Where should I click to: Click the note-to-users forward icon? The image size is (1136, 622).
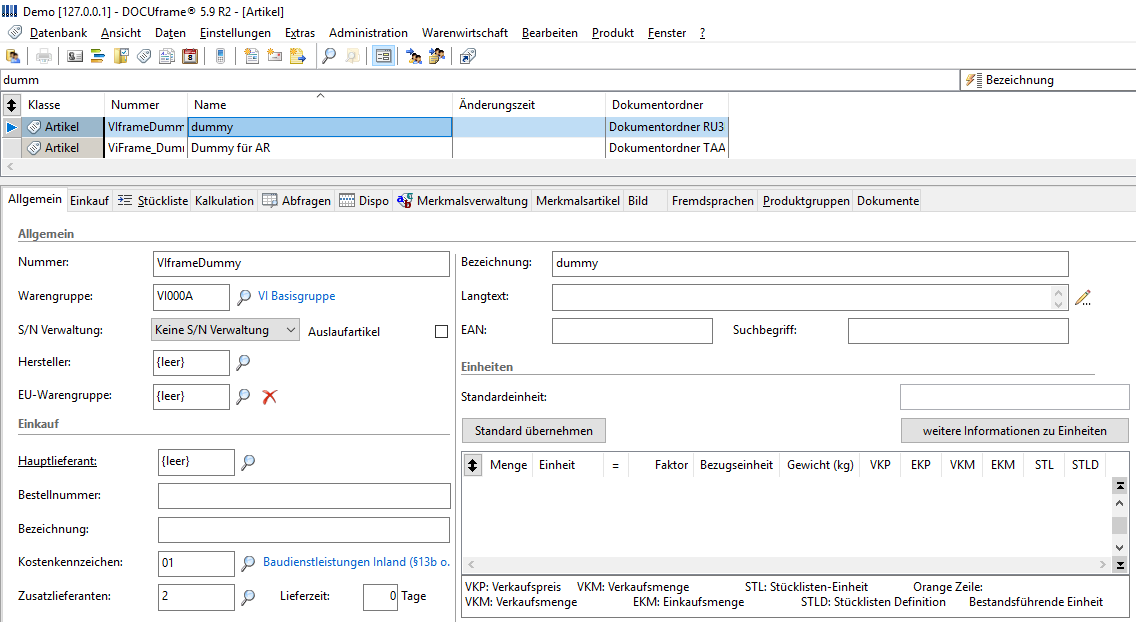[x=437, y=56]
